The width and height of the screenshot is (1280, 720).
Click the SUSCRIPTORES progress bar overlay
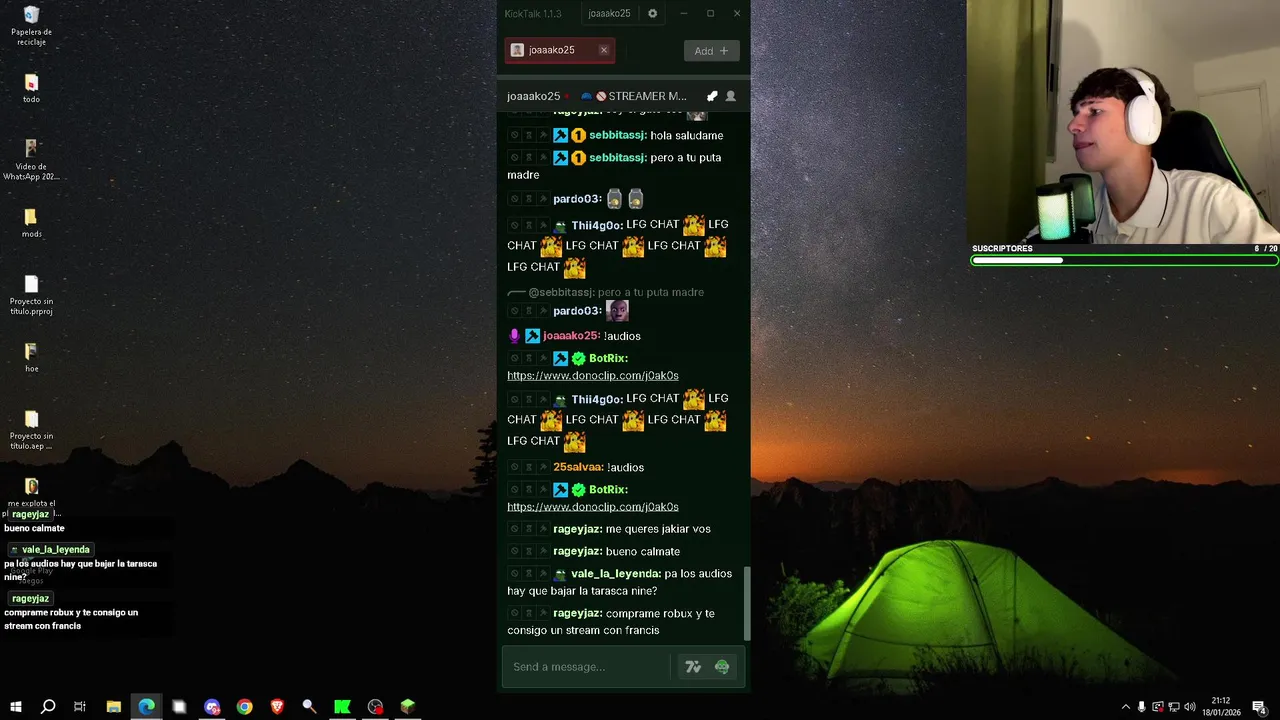(1125, 261)
